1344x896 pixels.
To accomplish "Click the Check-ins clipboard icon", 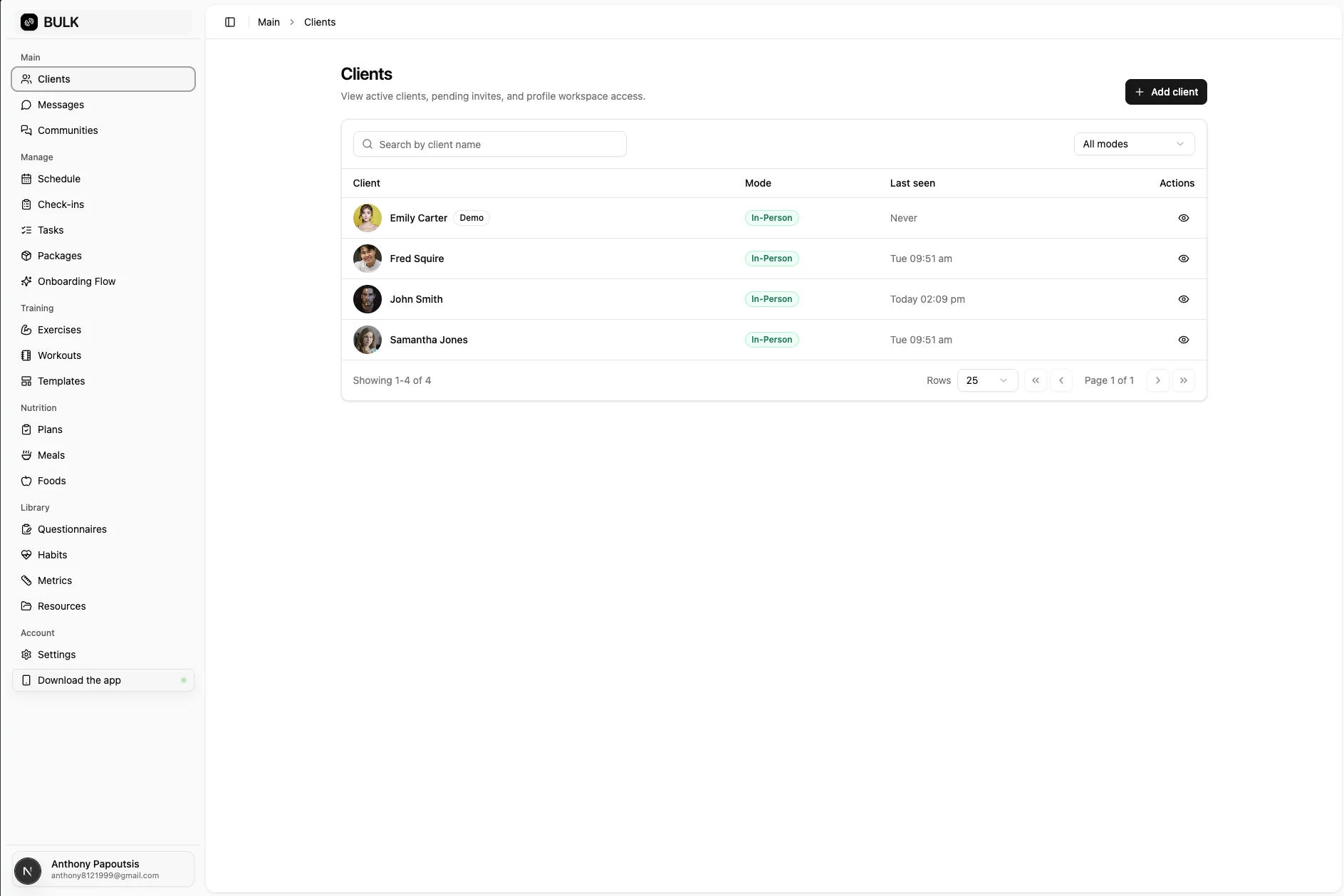I will (26, 204).
